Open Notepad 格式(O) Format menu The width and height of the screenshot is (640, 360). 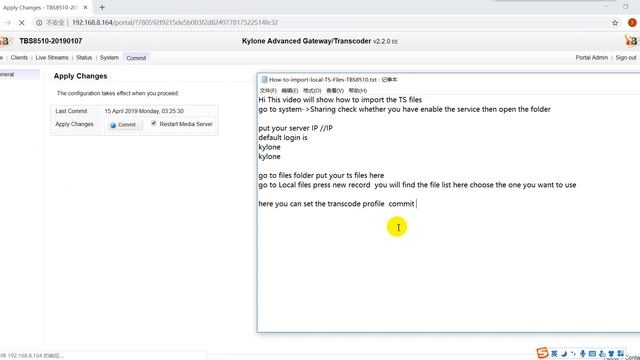312,91
